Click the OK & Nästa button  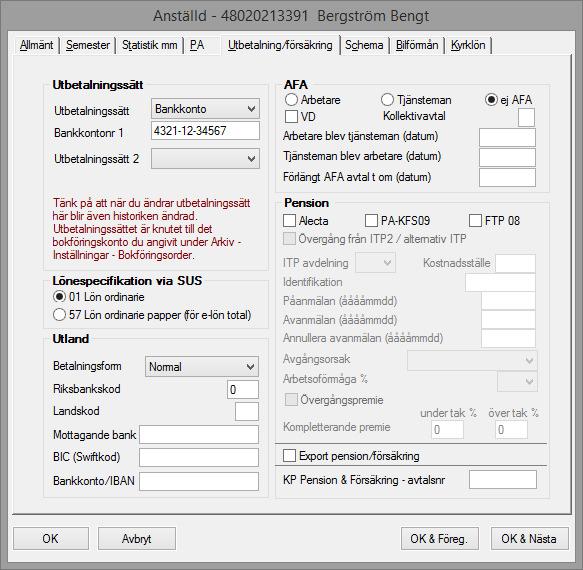(530, 538)
